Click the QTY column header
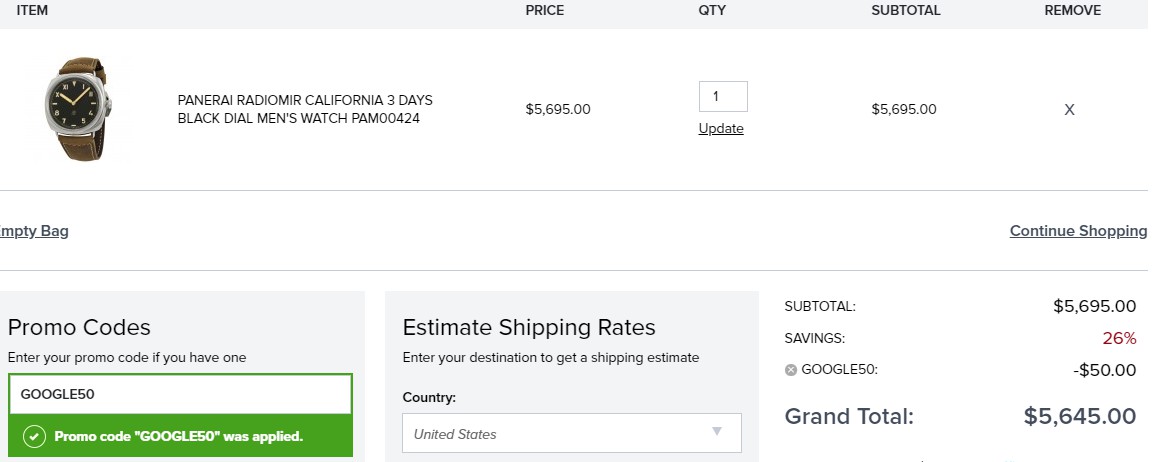The width and height of the screenshot is (1154, 462). click(x=712, y=10)
